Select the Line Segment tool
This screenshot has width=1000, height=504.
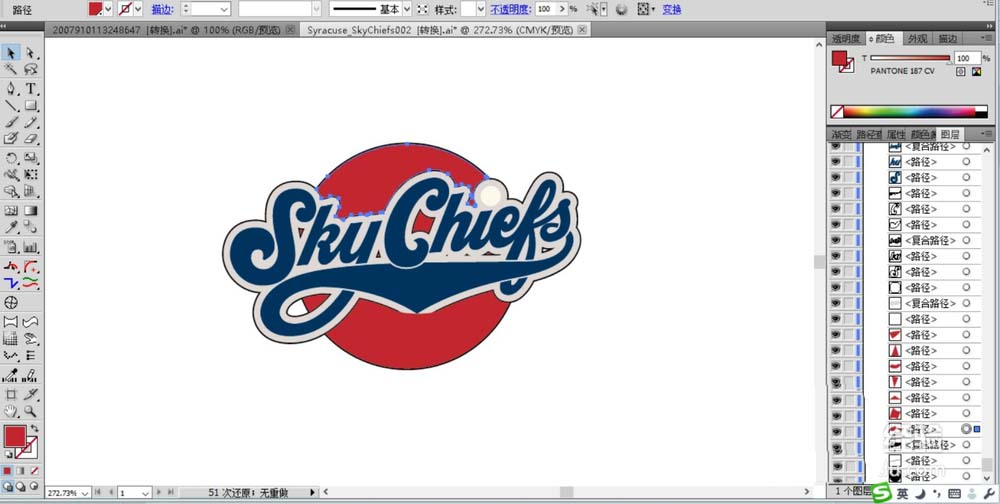click(11, 106)
